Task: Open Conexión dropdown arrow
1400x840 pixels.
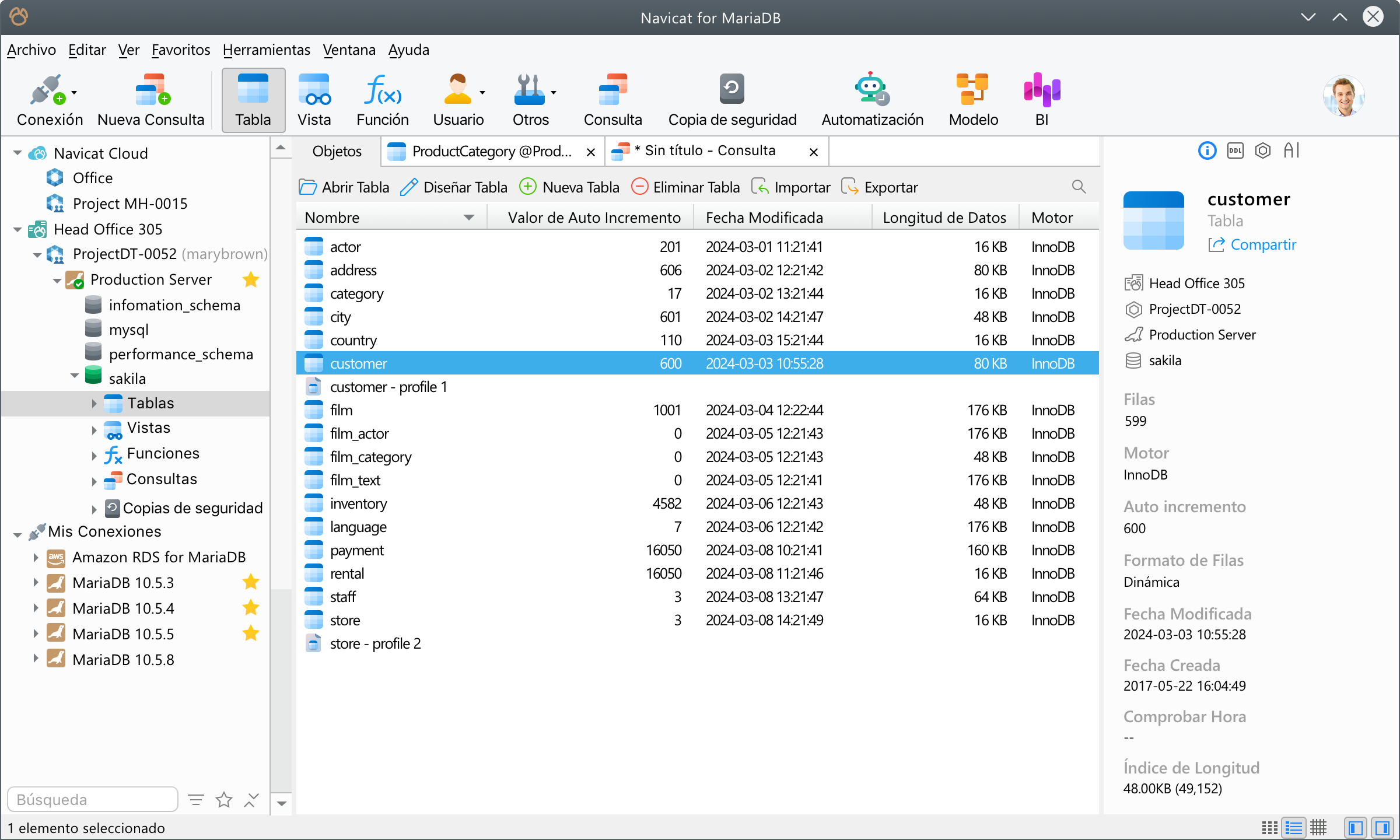Action: [x=74, y=92]
